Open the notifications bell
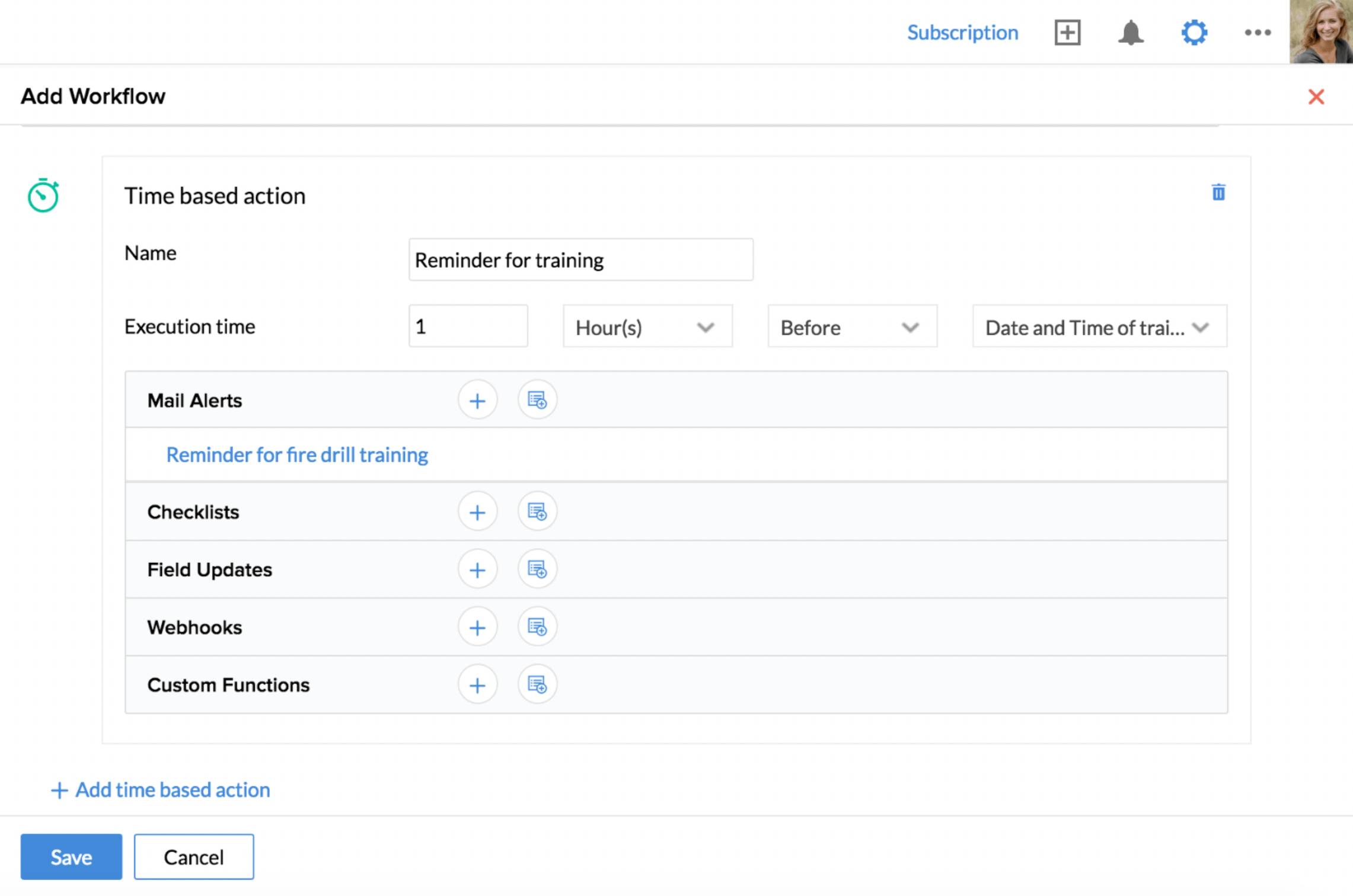1353x896 pixels. (1131, 32)
